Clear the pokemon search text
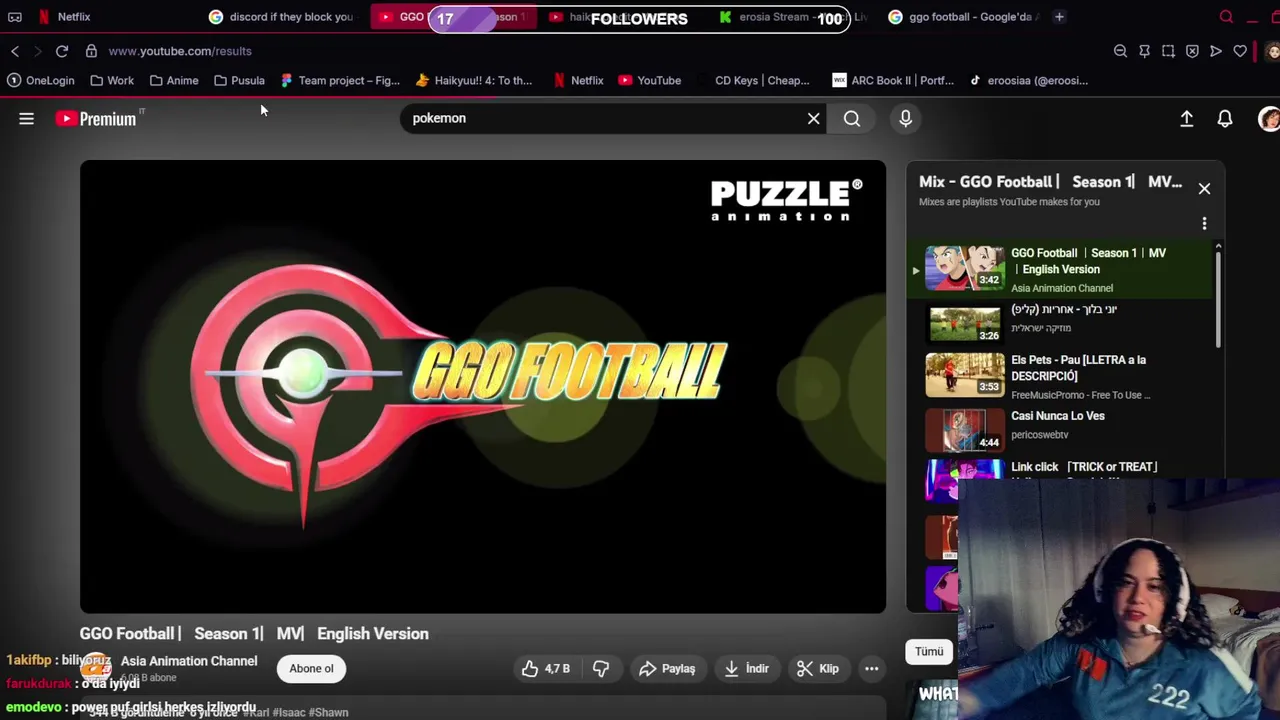This screenshot has height=720, width=1280. [x=814, y=119]
